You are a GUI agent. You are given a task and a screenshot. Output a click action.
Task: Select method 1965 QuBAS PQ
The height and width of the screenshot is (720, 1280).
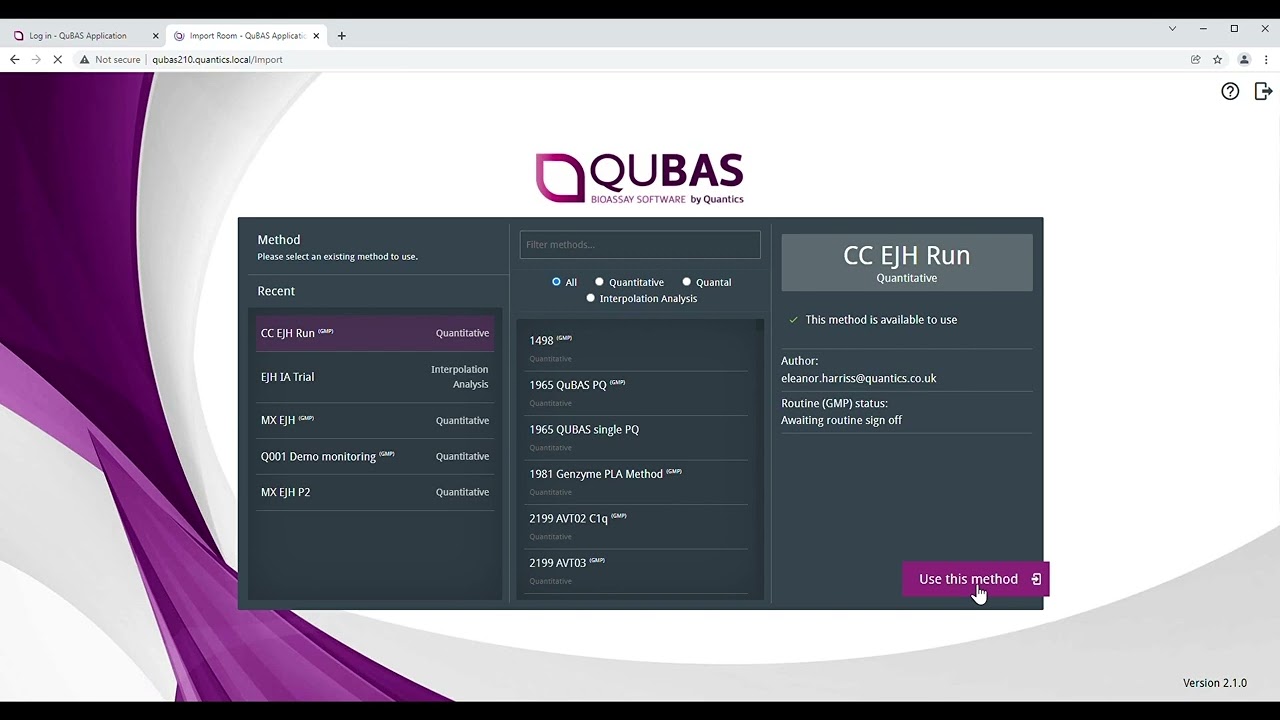(637, 392)
